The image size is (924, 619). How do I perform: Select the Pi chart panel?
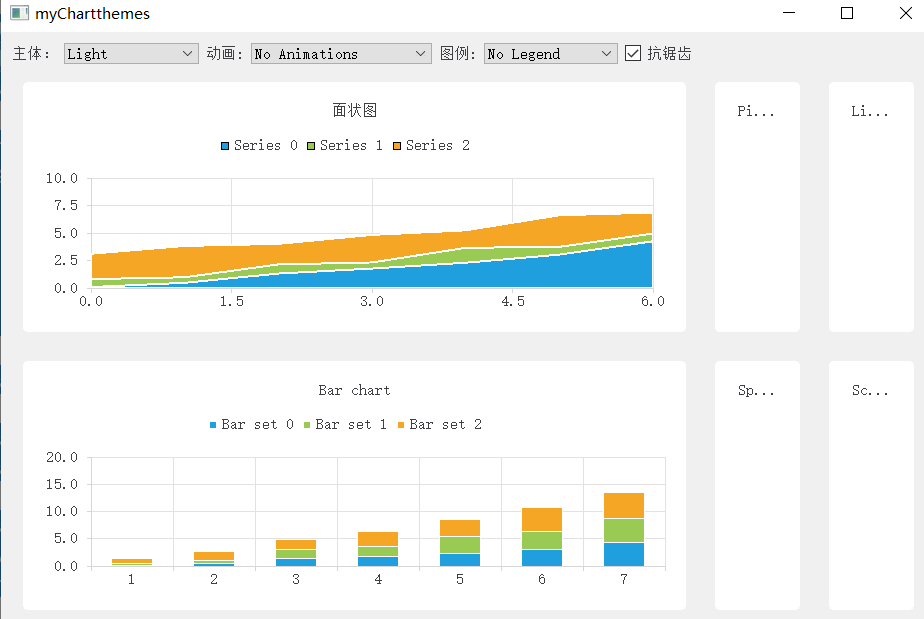click(x=757, y=205)
